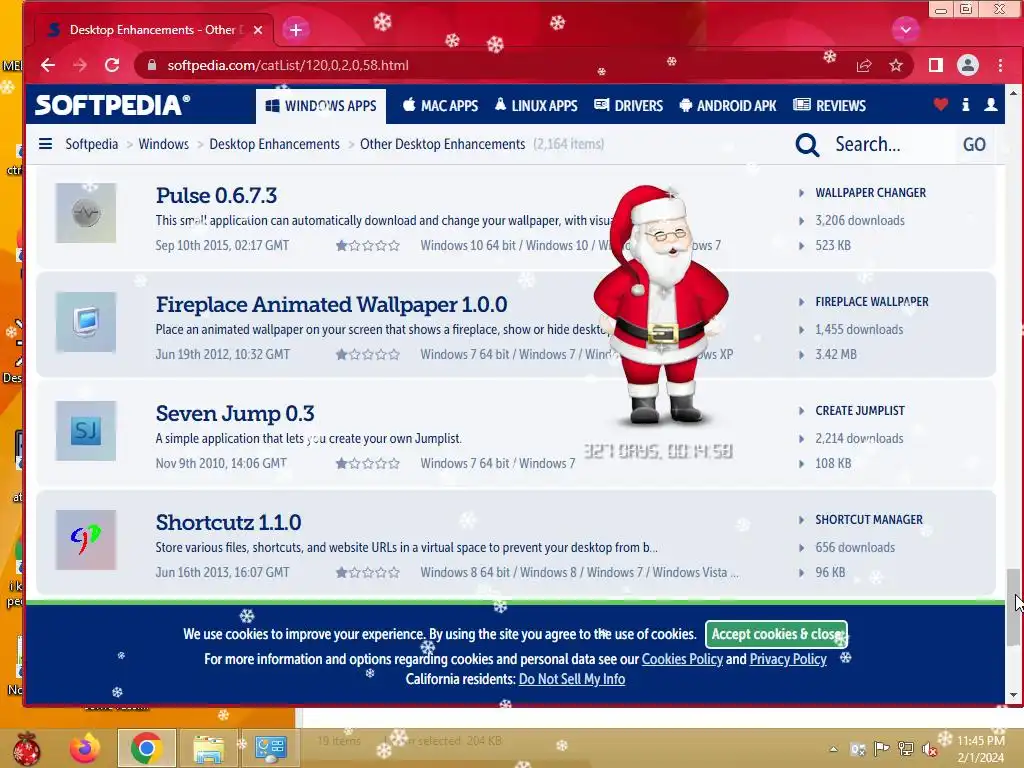
Task: Open Firefox from the taskbar
Action: 85,748
